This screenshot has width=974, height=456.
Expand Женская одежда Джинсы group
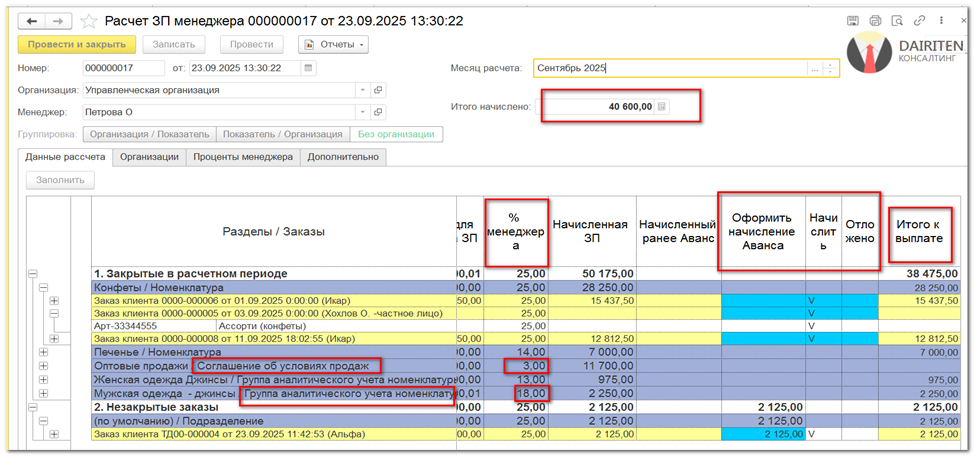click(43, 378)
